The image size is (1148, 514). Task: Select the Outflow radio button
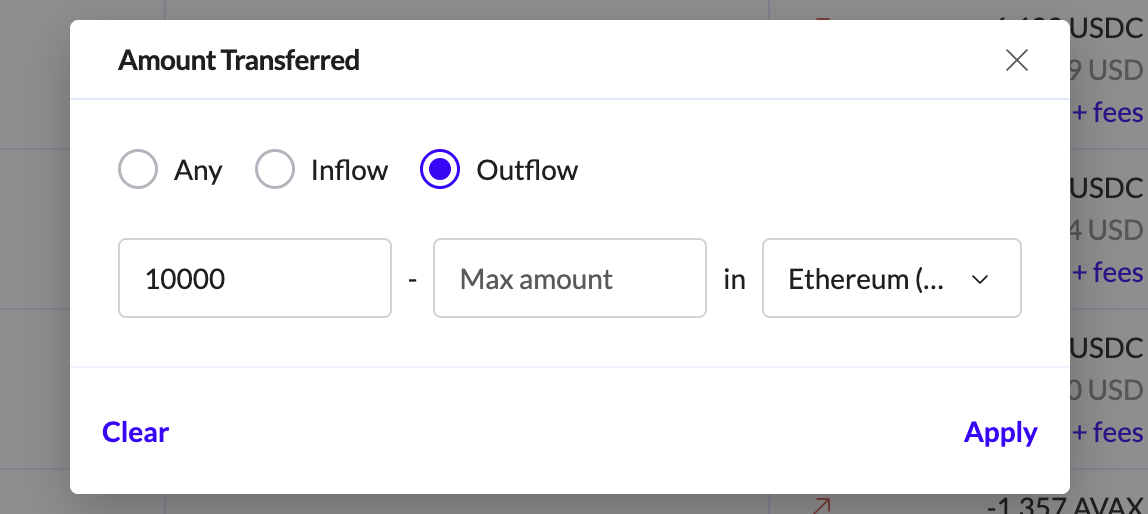(x=440, y=170)
